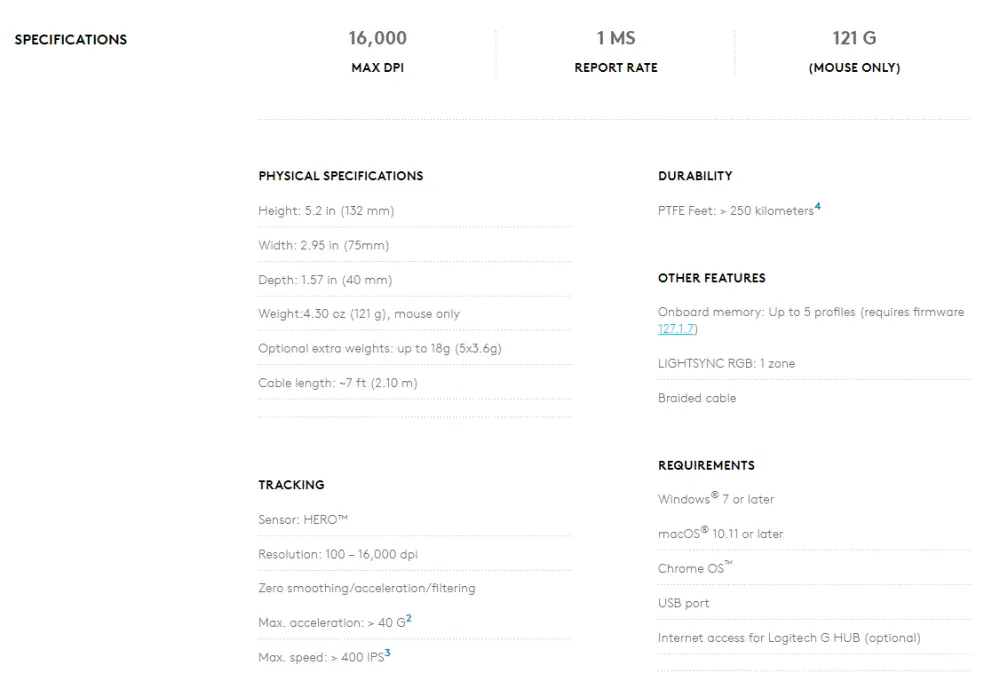Click the Chrome OS requirement row

(x=815, y=568)
